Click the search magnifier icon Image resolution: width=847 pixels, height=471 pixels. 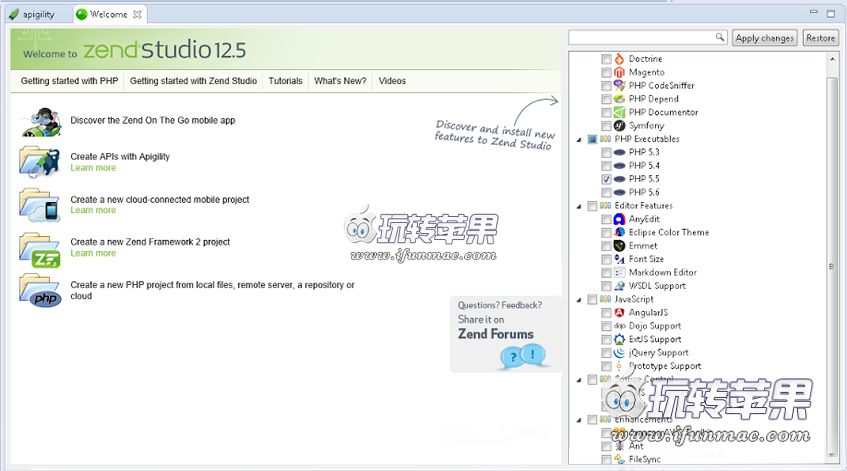pos(720,37)
